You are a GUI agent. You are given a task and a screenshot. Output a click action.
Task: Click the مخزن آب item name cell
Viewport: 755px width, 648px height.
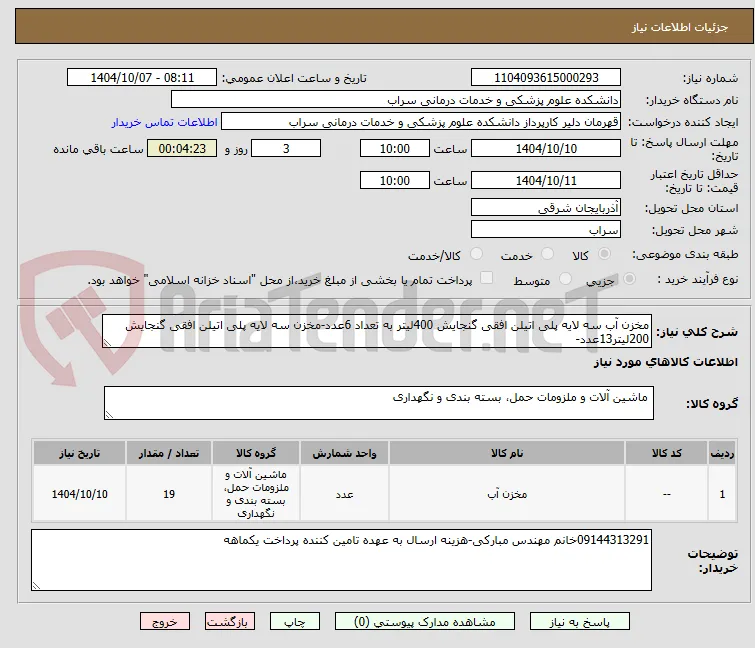pos(507,494)
